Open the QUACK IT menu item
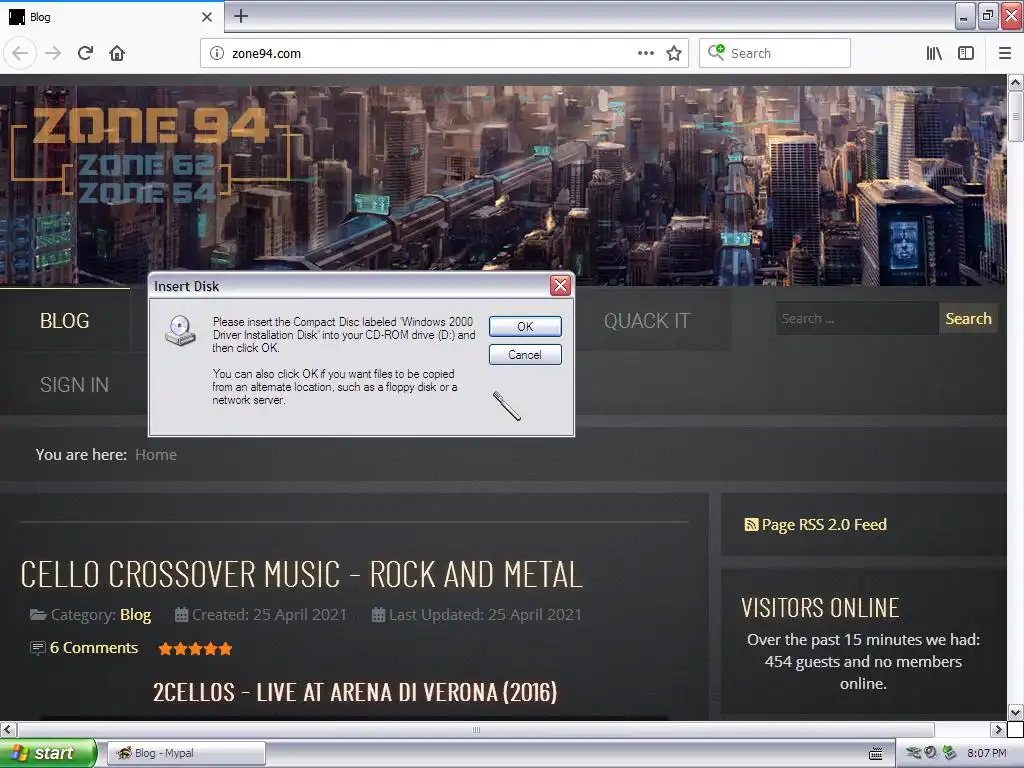The height and width of the screenshot is (768, 1024). point(647,321)
